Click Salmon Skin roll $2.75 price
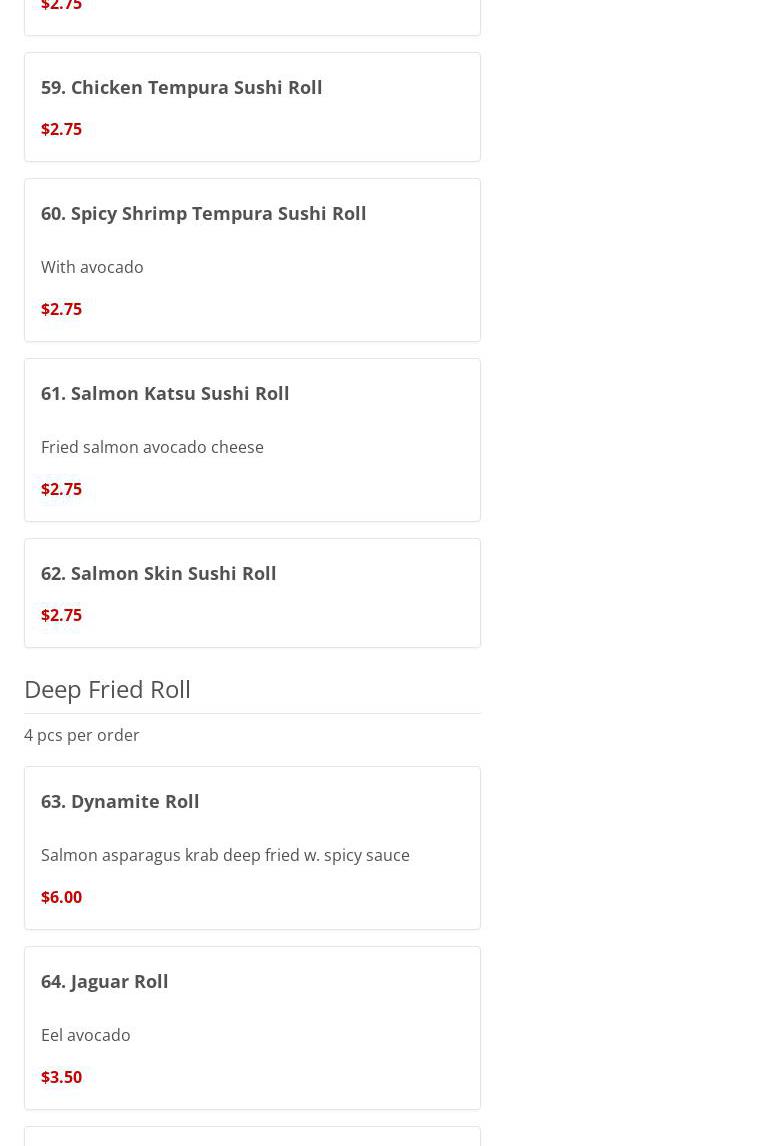The width and height of the screenshot is (770, 1146). click(x=61, y=615)
